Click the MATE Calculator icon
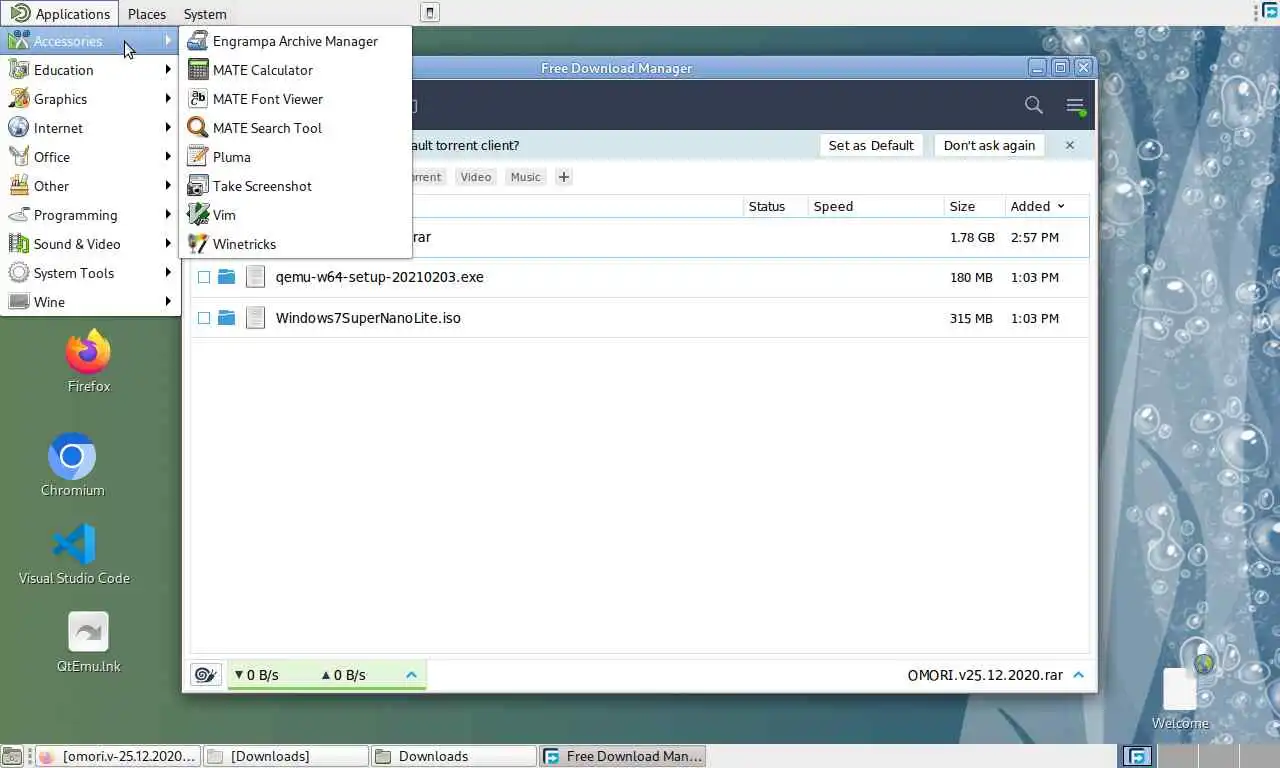The image size is (1280, 768). click(x=198, y=70)
